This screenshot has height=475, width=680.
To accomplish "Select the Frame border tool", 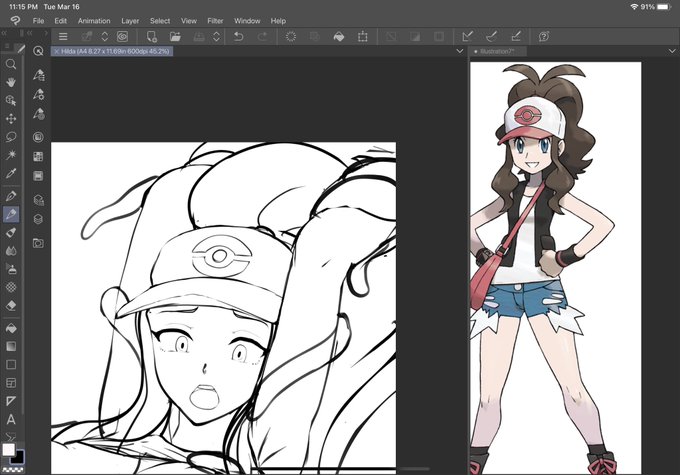I will 11,383.
